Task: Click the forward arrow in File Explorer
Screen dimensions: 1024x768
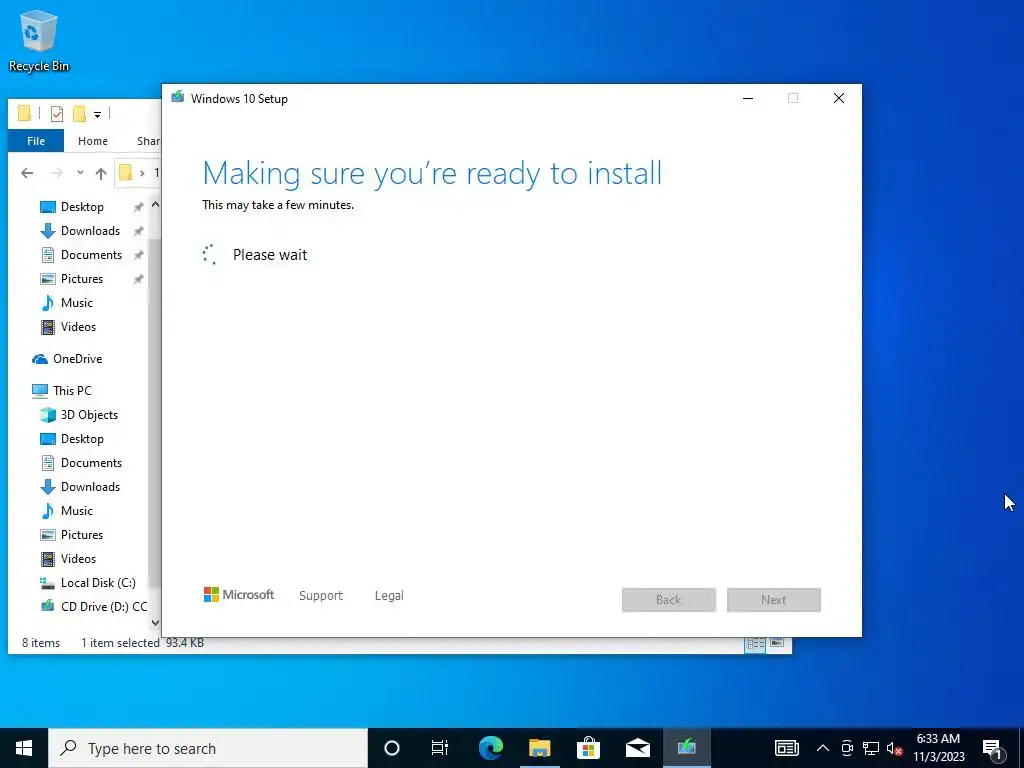Action: (57, 173)
